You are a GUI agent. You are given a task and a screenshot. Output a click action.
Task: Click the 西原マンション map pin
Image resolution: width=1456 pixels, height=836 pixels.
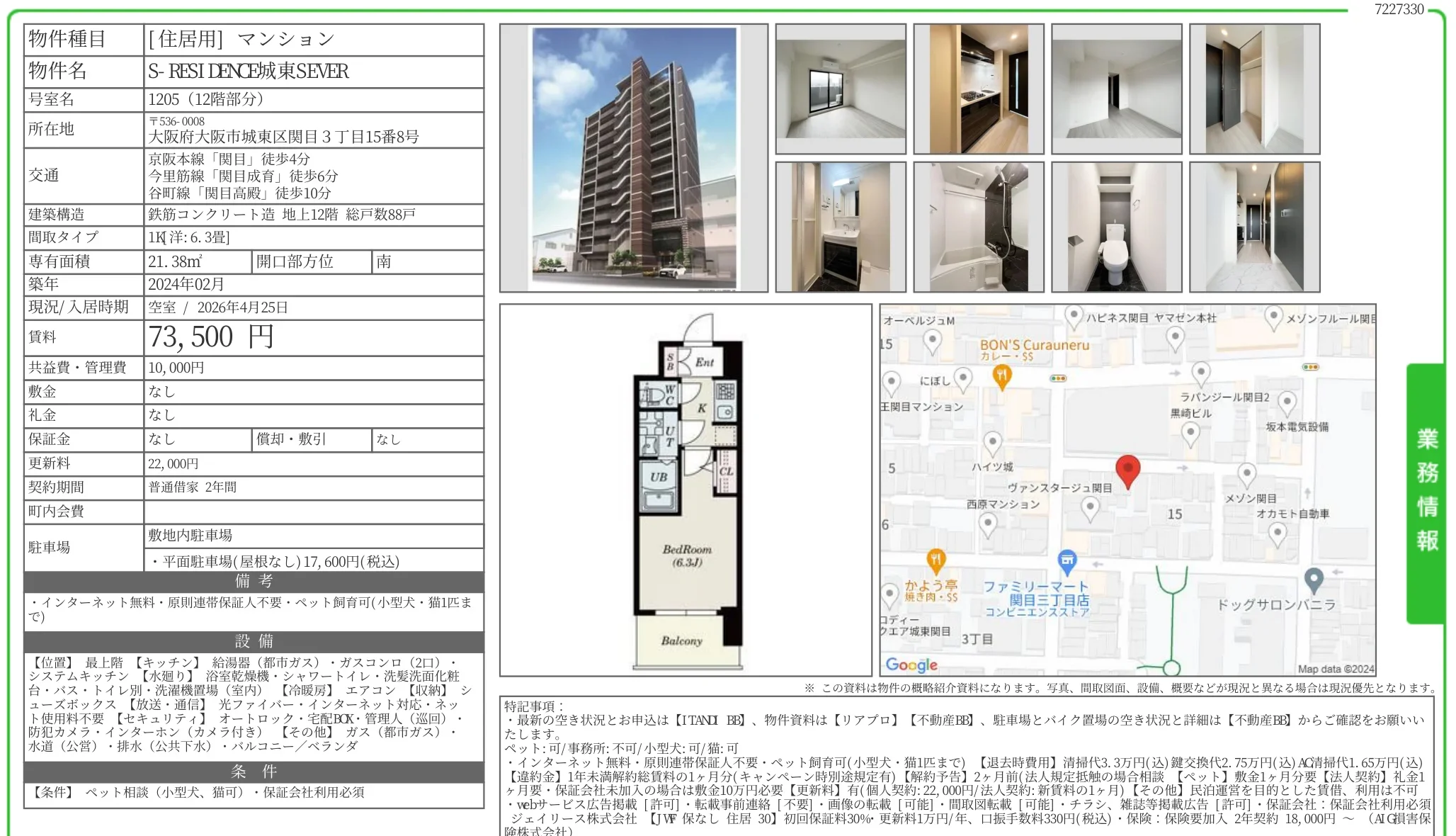[x=988, y=521]
